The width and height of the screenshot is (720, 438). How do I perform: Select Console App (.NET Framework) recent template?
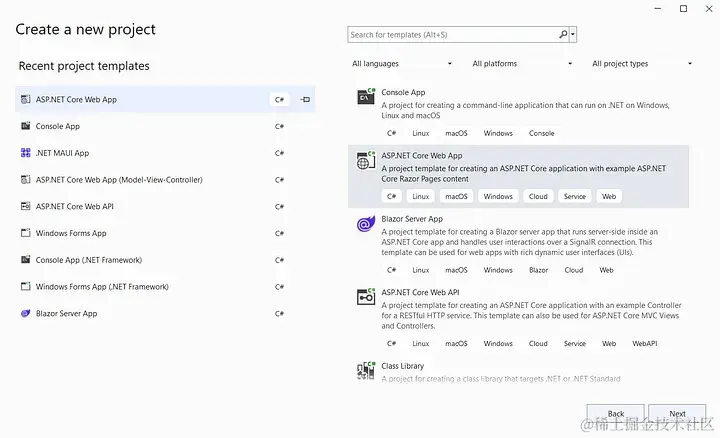[165, 260]
